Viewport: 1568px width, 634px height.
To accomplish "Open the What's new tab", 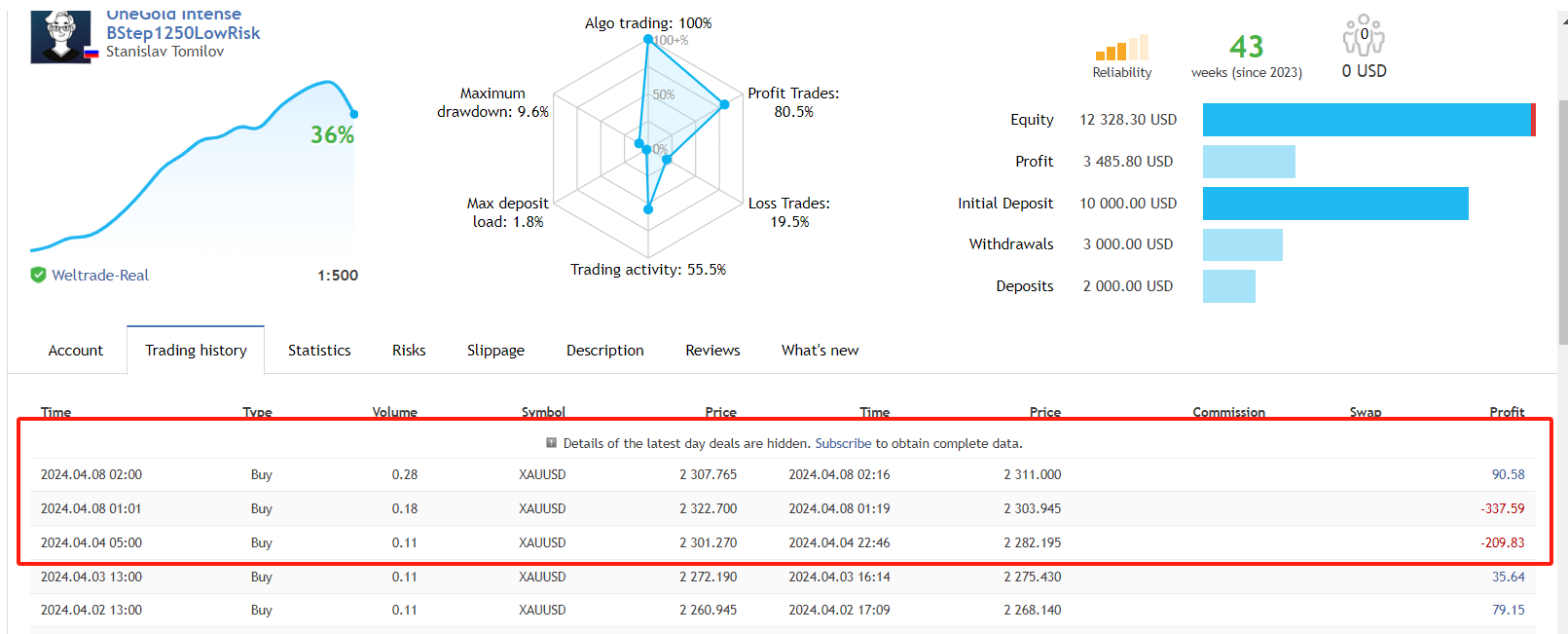I will coord(820,351).
